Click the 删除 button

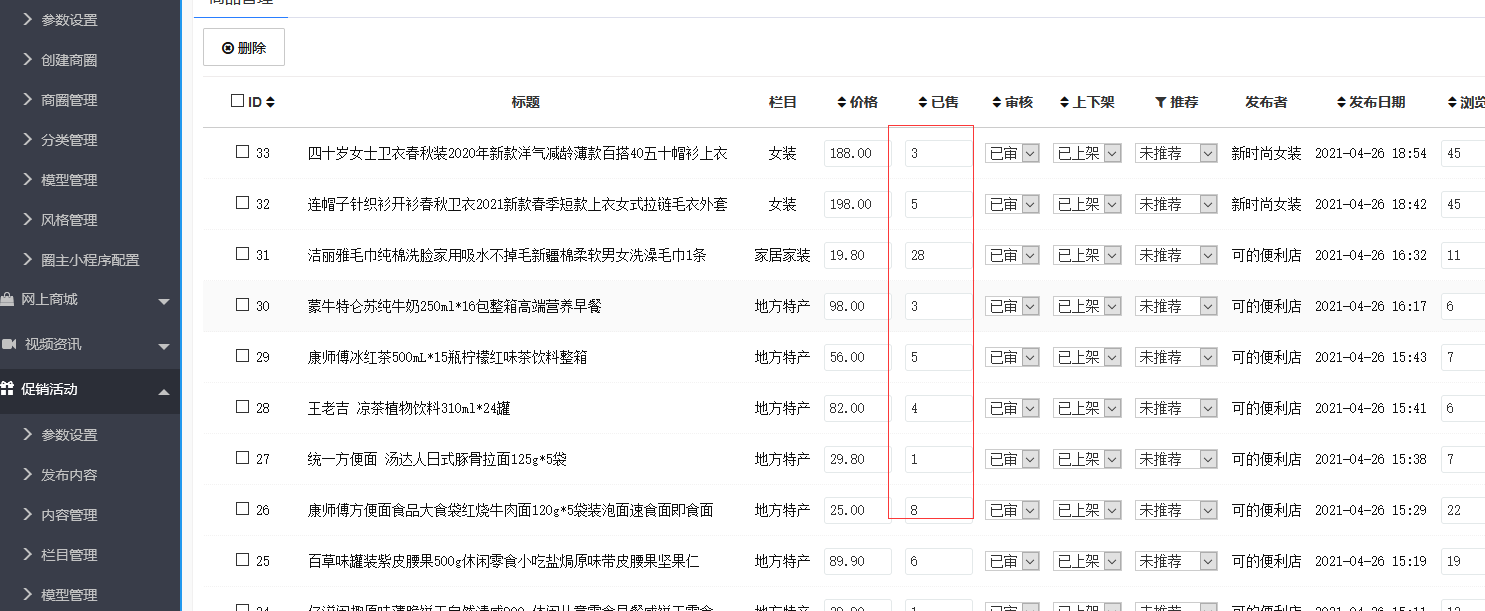[x=244, y=48]
